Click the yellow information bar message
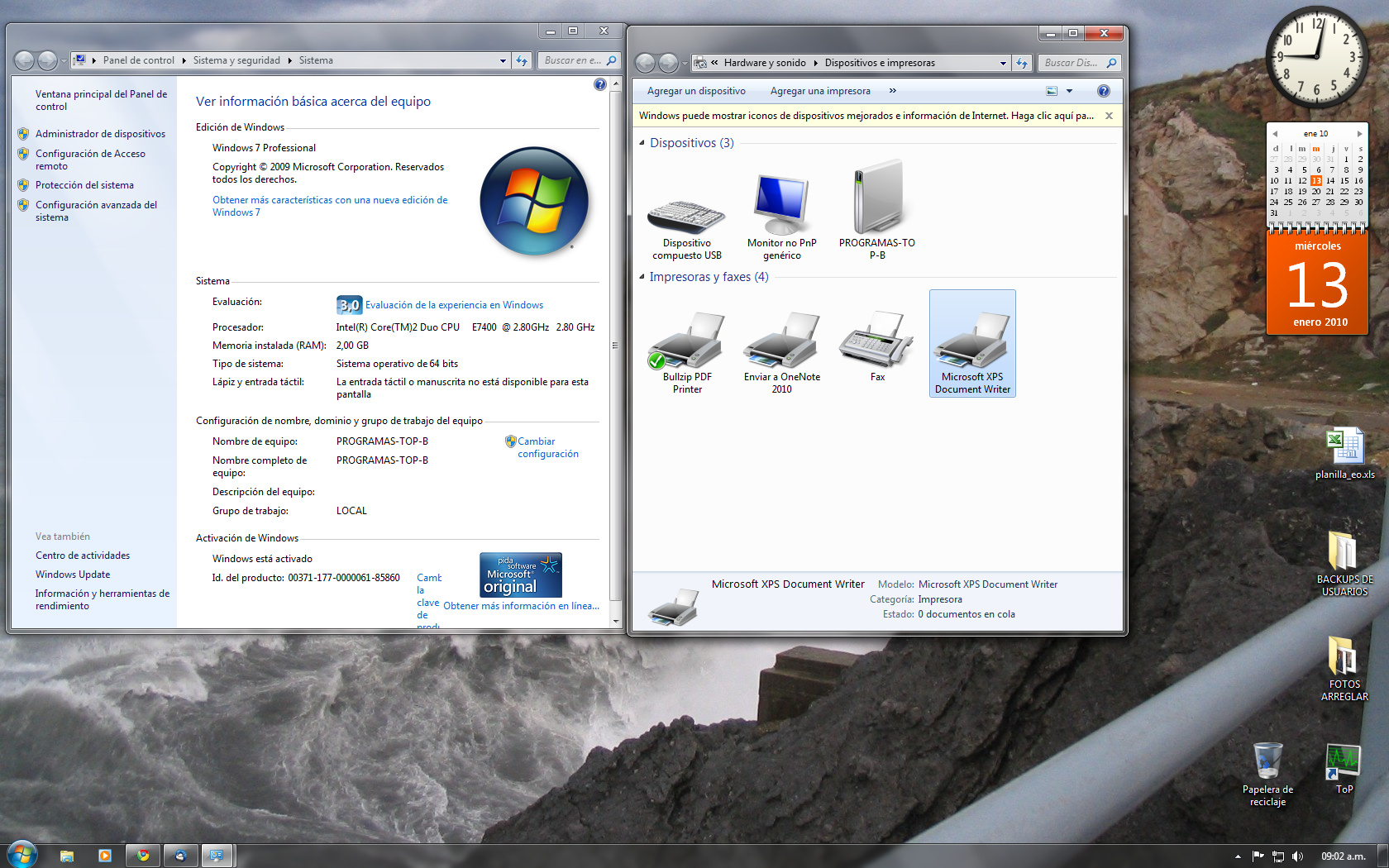The image size is (1389, 868). (x=866, y=116)
